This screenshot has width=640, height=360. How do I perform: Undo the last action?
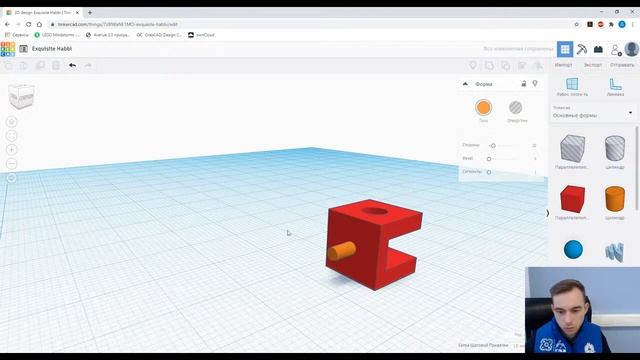(72, 65)
